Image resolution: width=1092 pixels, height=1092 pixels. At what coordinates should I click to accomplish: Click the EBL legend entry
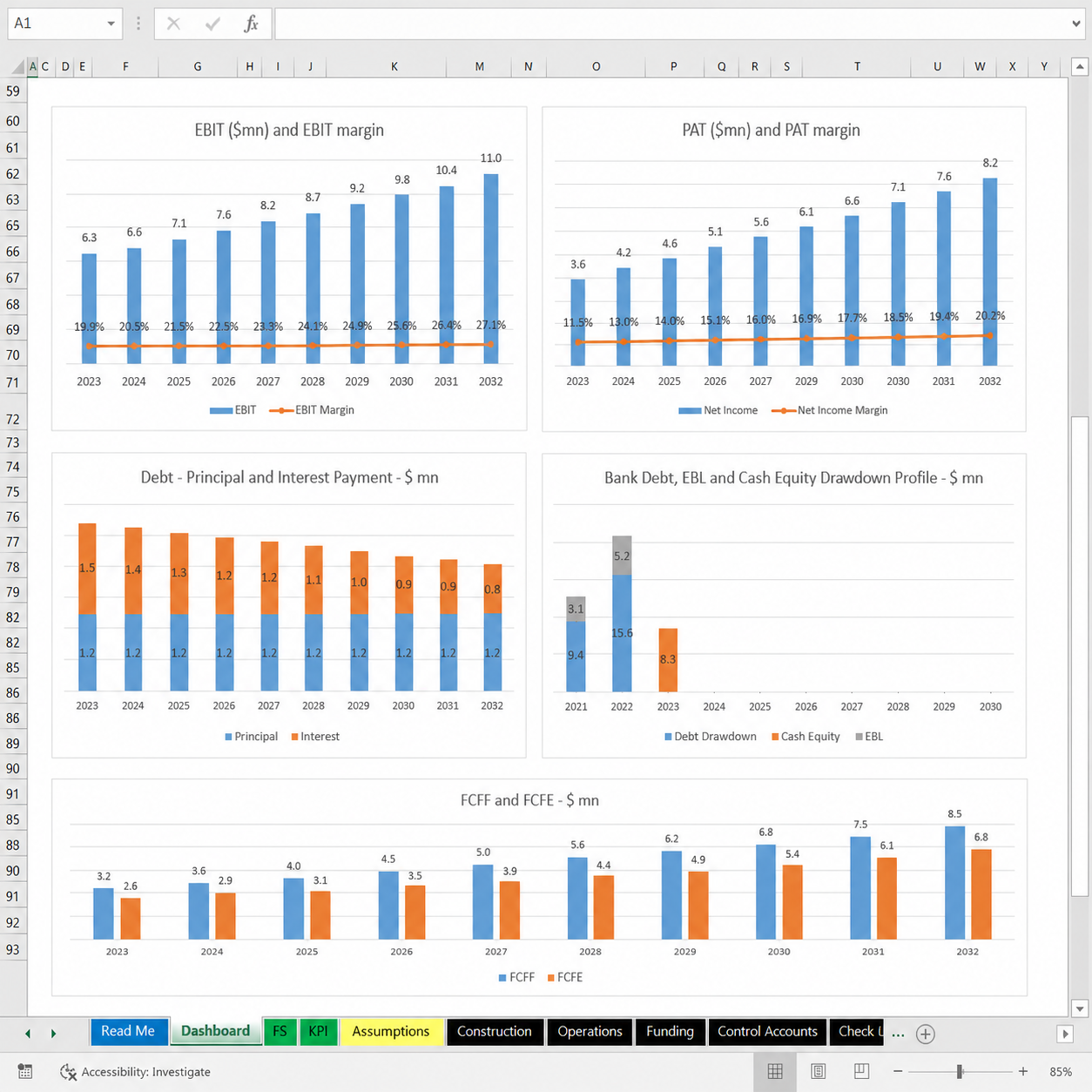(x=869, y=737)
